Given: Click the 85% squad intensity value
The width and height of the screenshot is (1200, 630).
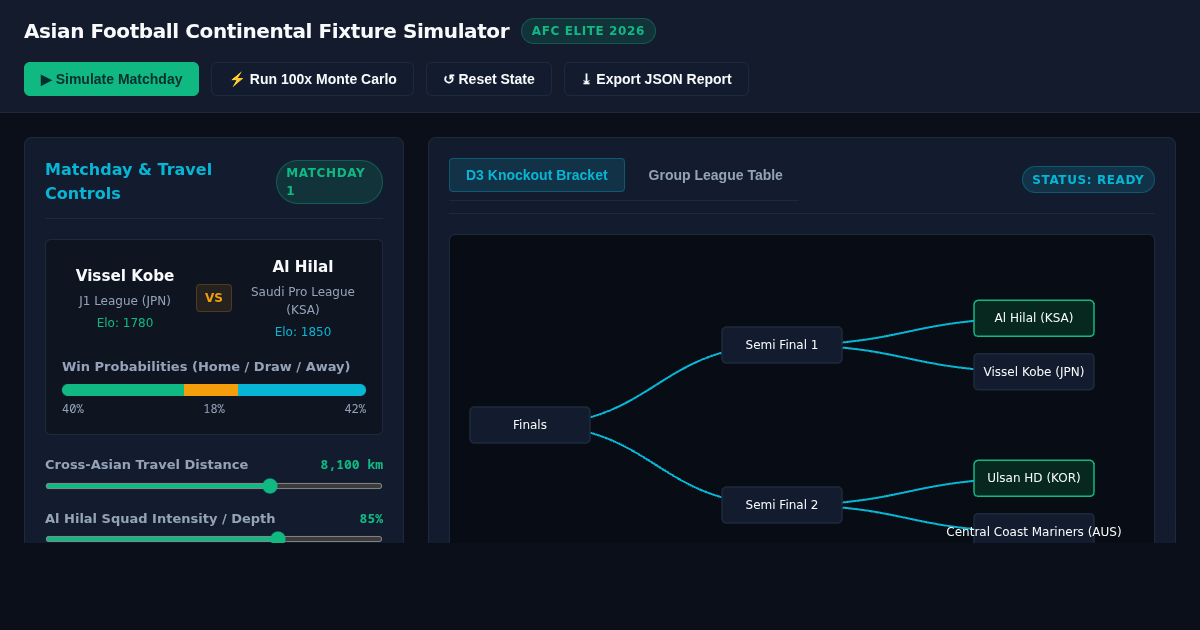Looking at the screenshot, I should click(x=371, y=519).
